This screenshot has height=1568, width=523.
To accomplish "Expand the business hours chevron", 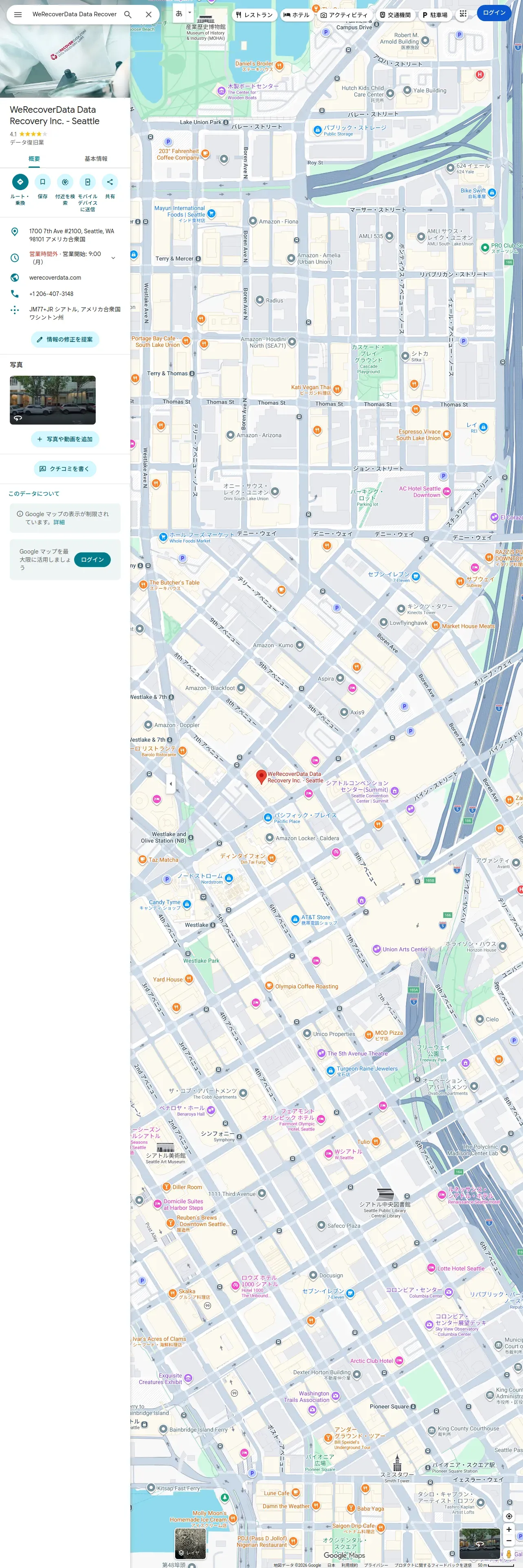I will (113, 258).
